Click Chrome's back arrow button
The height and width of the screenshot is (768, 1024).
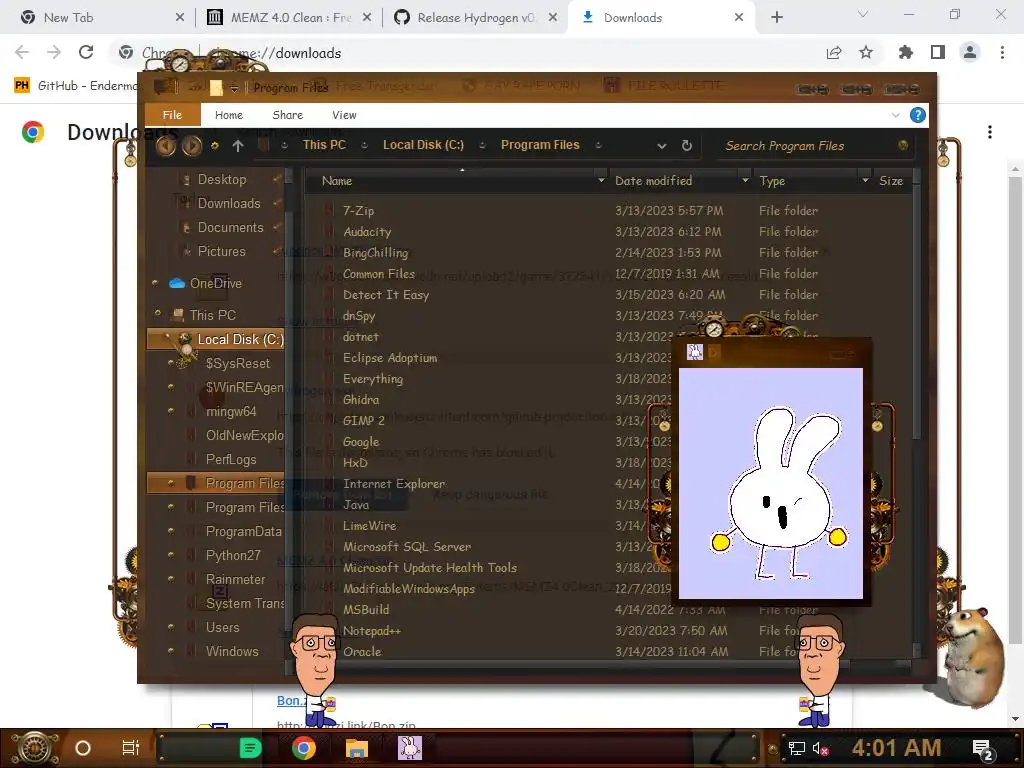(x=22, y=52)
